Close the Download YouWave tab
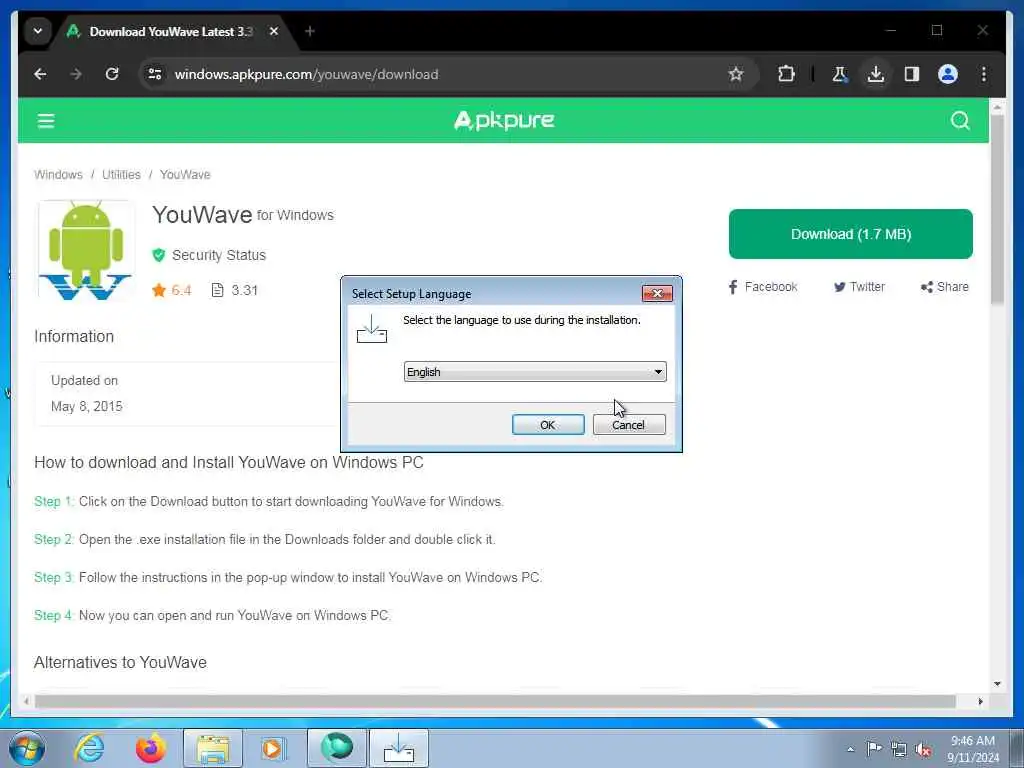Viewport: 1024px width, 768px height. point(274,31)
